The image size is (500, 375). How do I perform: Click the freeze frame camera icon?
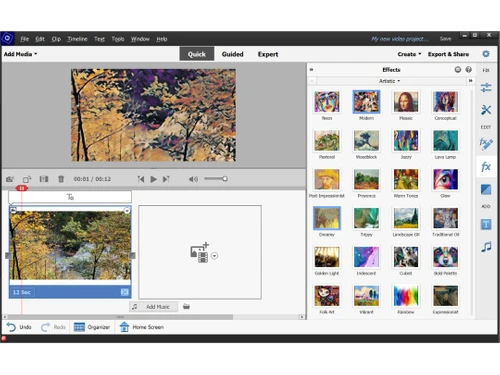10,179
